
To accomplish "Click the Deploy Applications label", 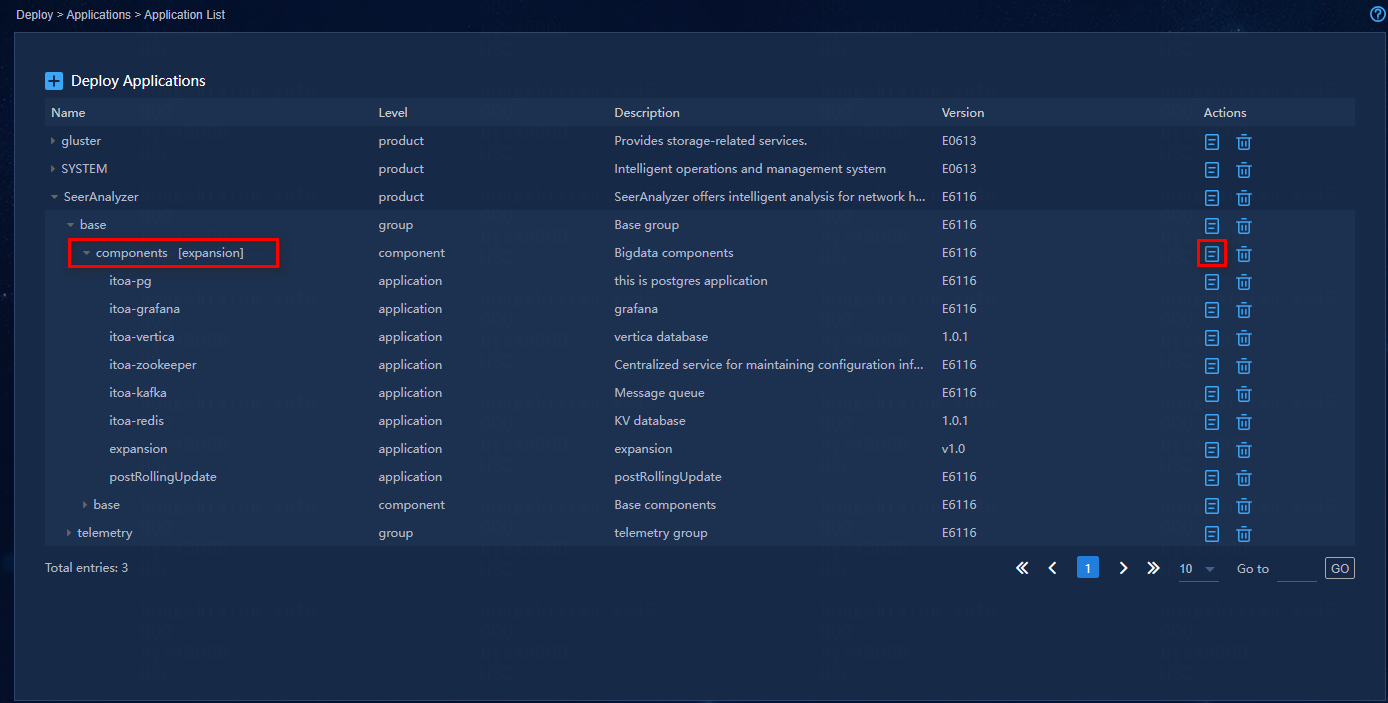I will (138, 81).
